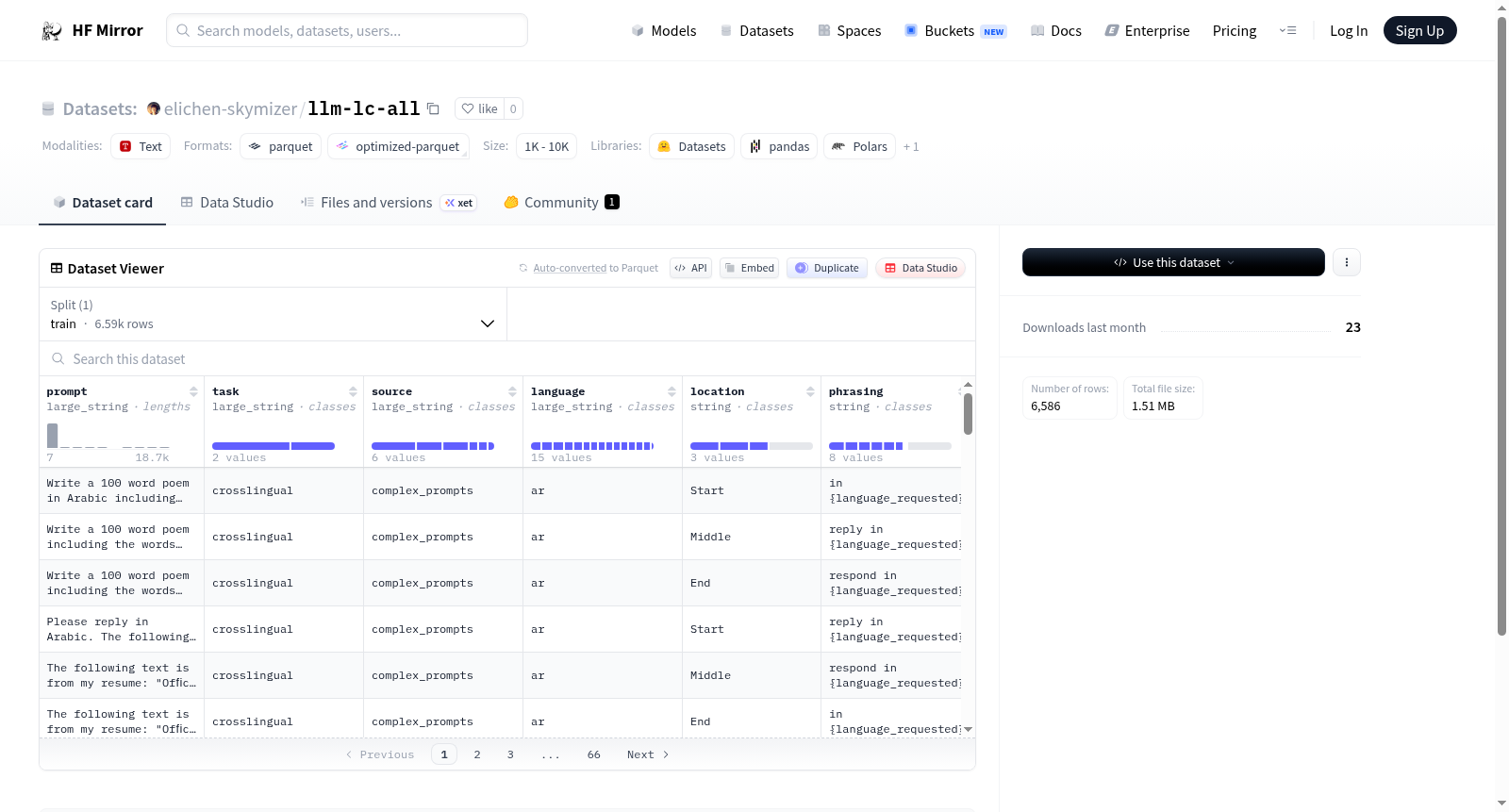This screenshot has width=1509, height=812.
Task: Open the Docs menu
Action: click(x=1056, y=31)
